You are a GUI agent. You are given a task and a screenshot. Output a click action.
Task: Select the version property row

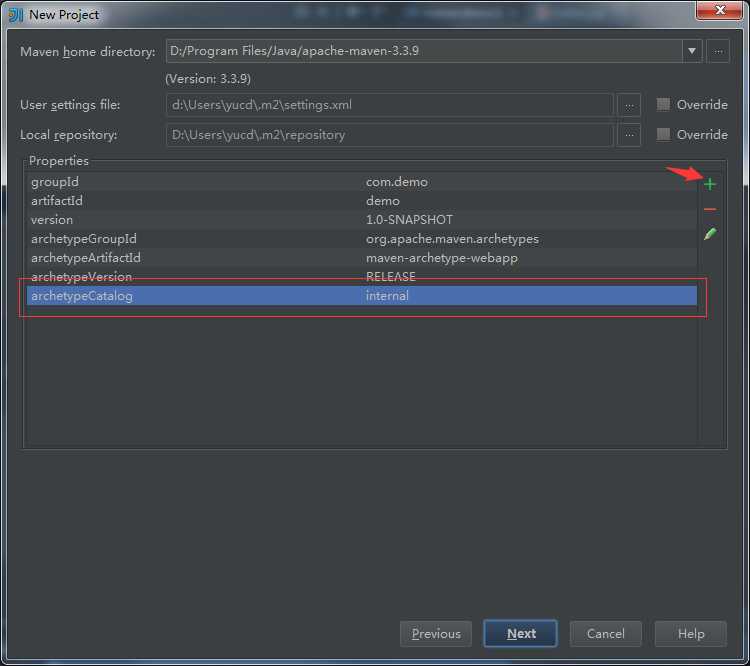(362, 220)
